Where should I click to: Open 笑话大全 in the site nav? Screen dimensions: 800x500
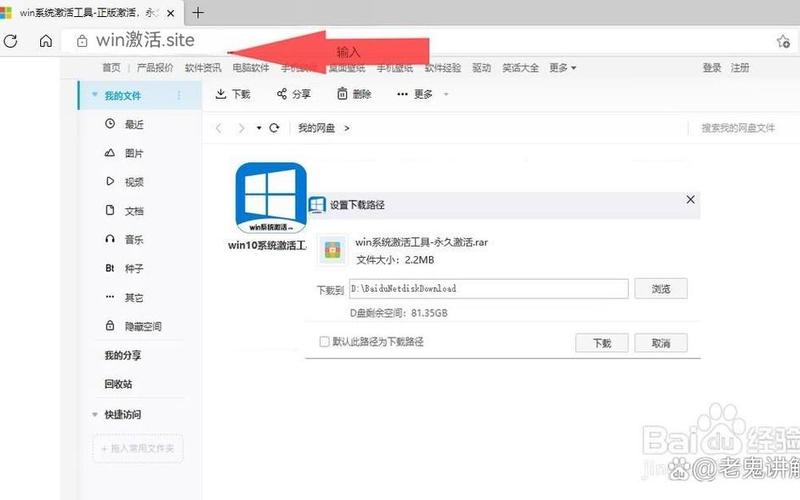click(x=520, y=67)
